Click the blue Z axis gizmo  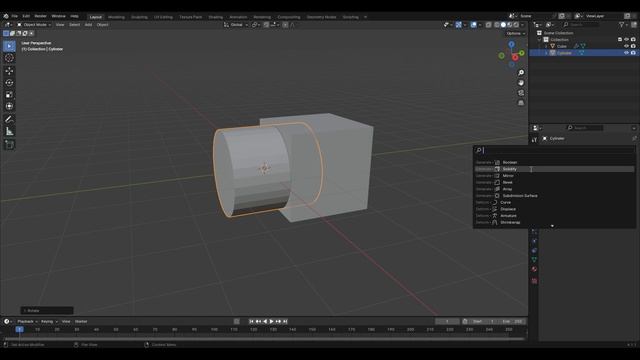(x=511, y=44)
